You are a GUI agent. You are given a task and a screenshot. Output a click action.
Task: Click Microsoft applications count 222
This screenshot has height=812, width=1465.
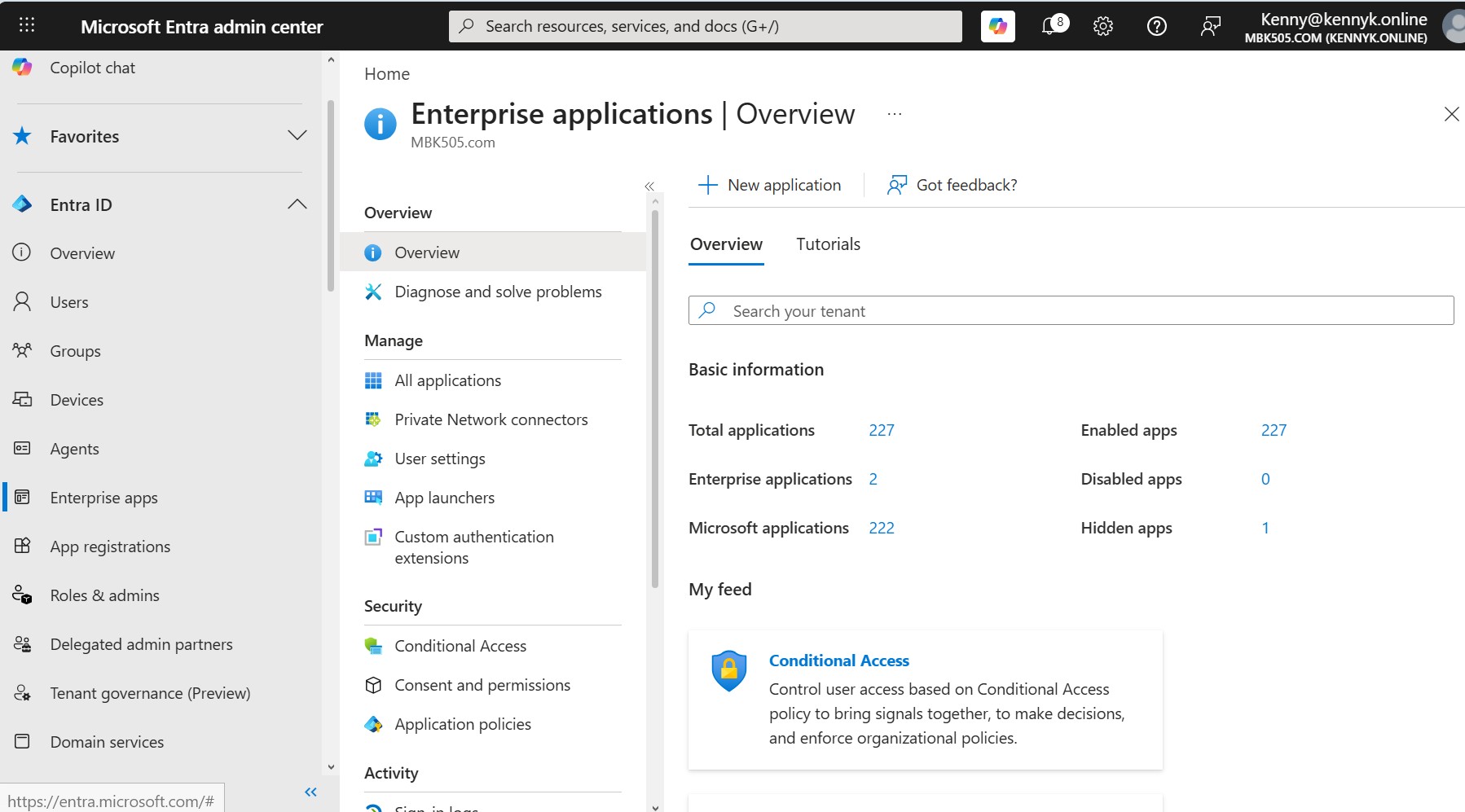point(882,528)
